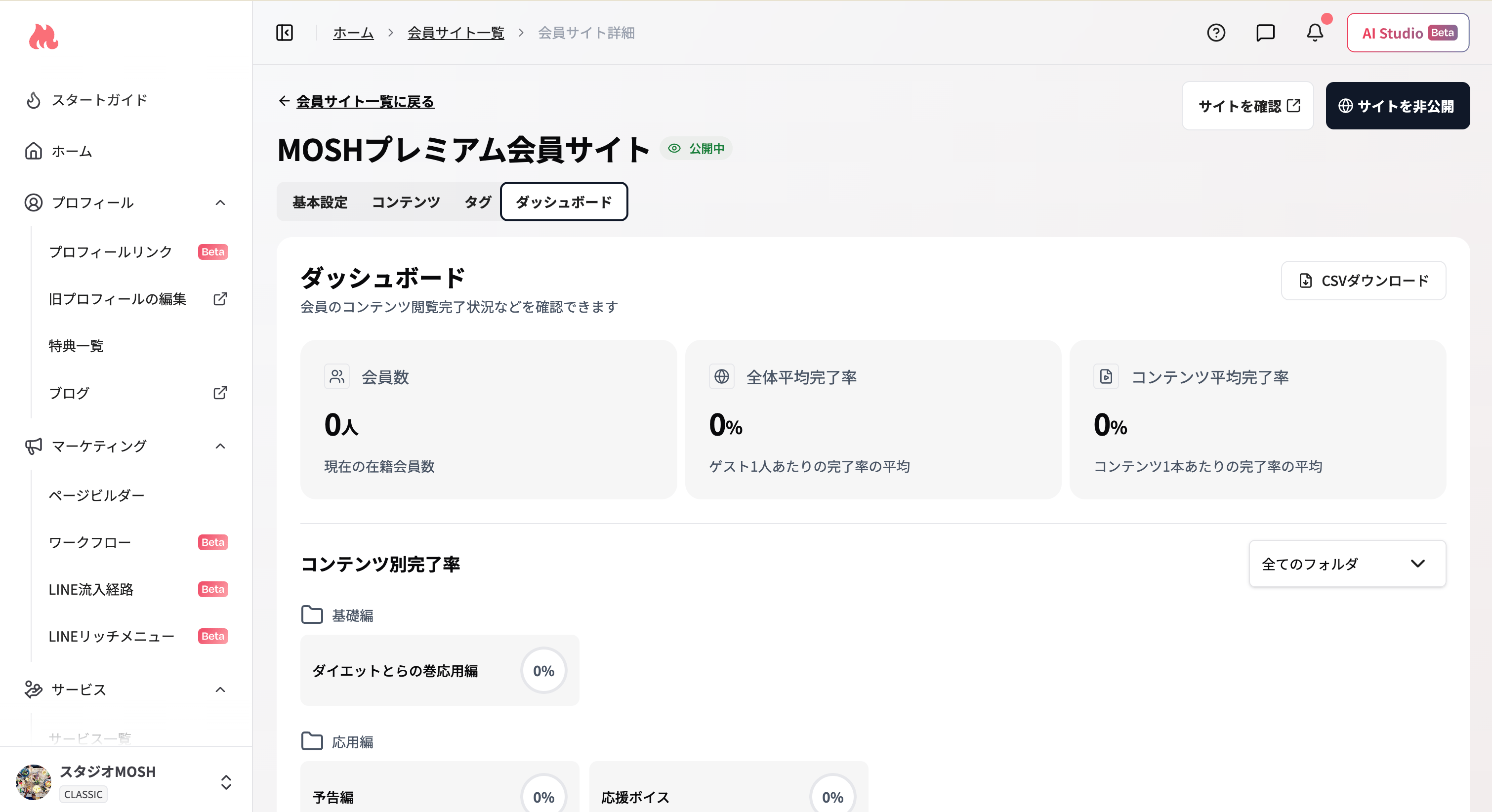Click the プロフィール user circle icon
The height and width of the screenshot is (812, 1492).
coord(34,203)
